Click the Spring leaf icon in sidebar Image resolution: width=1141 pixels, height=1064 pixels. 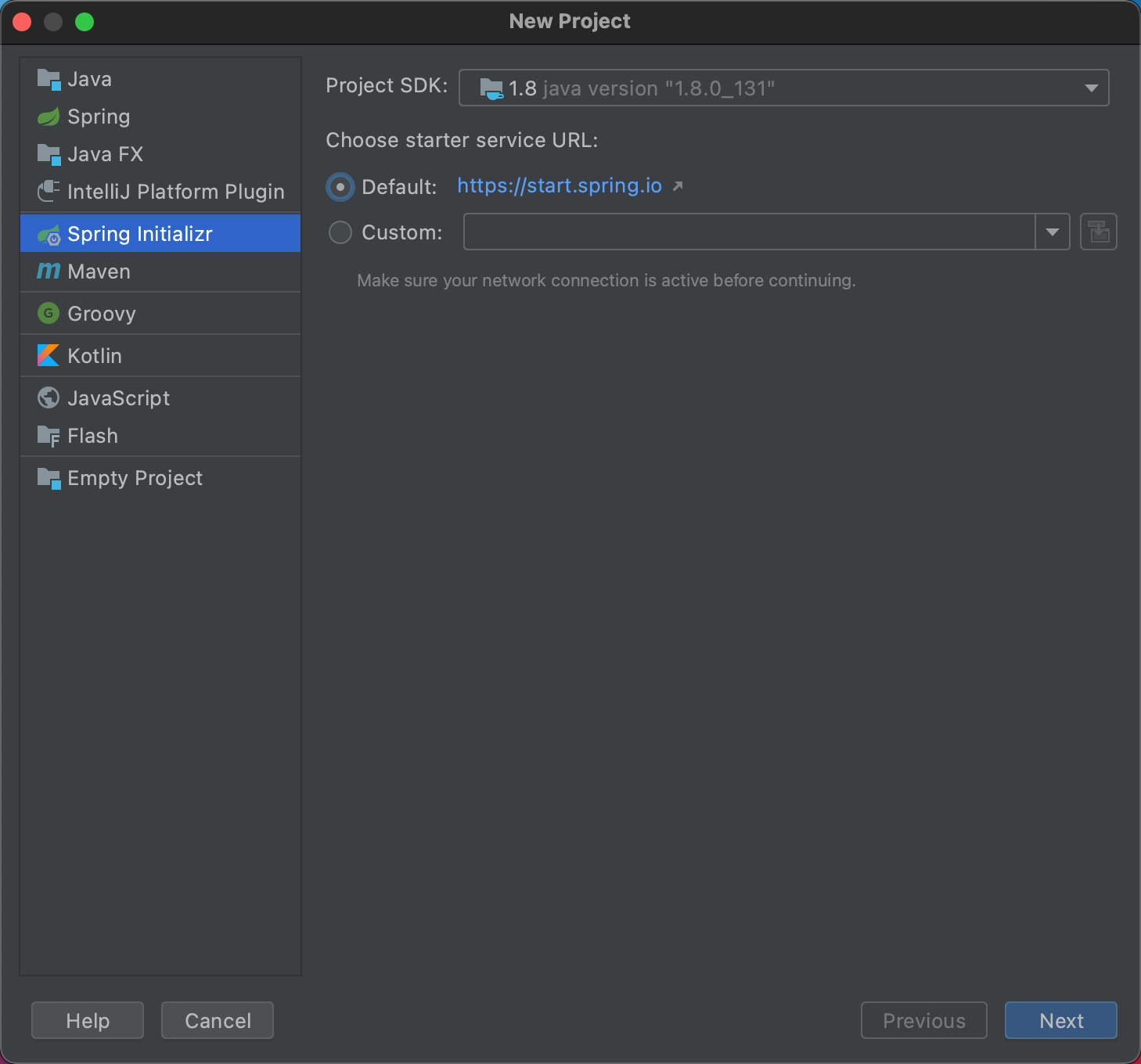click(x=49, y=117)
